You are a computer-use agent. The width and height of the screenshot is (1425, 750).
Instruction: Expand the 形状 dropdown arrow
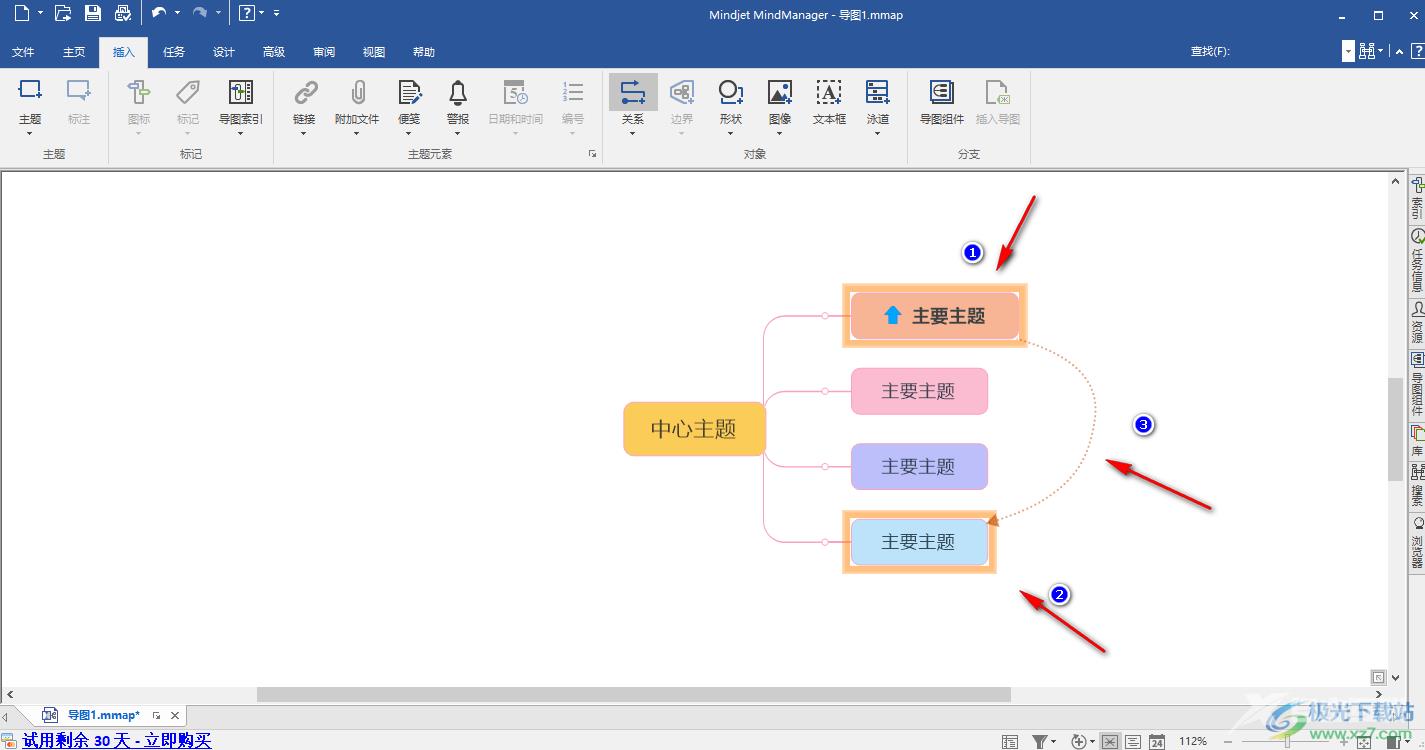pyautogui.click(x=731, y=133)
